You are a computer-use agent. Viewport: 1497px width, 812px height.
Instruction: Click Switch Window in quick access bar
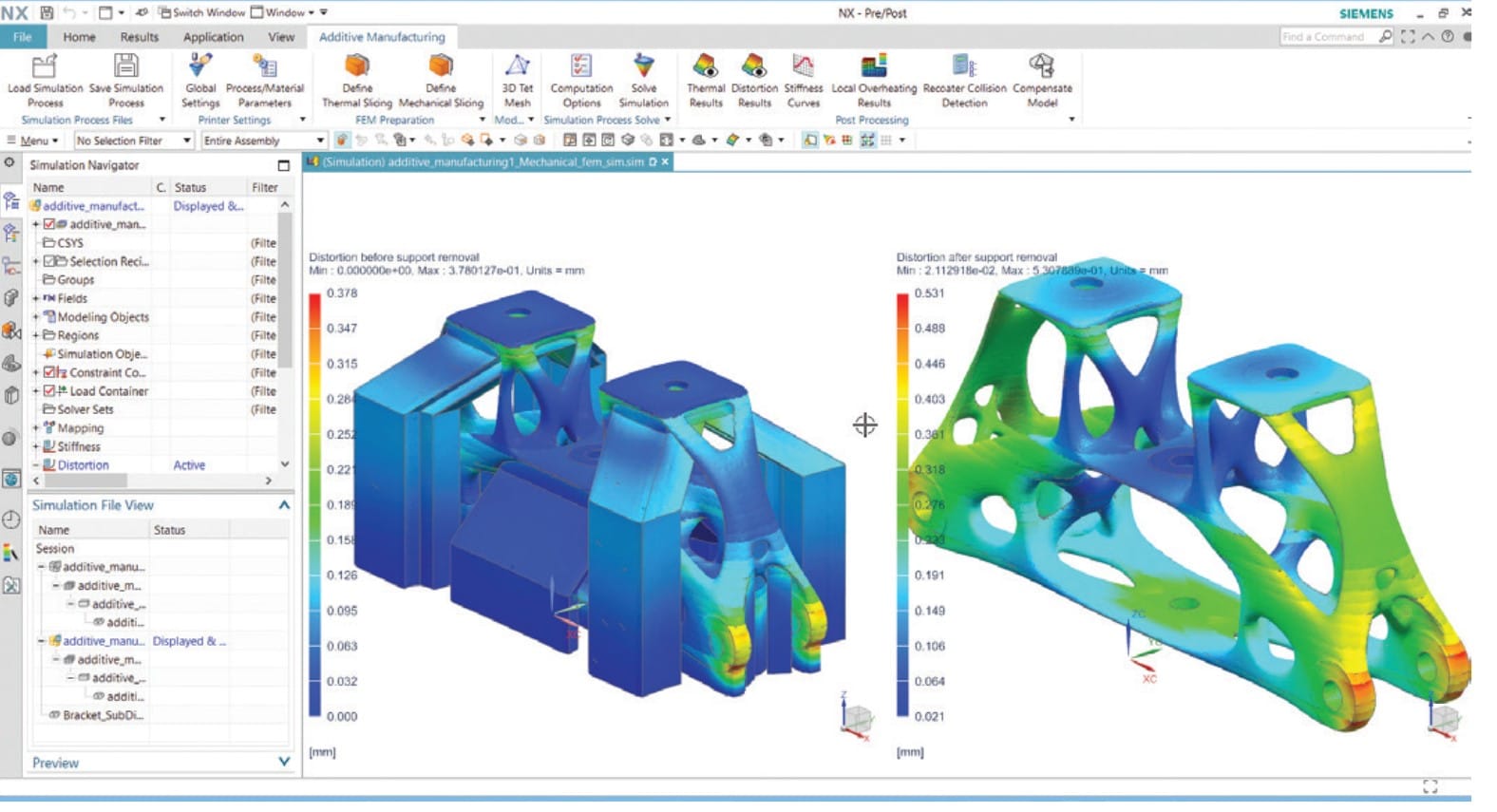201,12
